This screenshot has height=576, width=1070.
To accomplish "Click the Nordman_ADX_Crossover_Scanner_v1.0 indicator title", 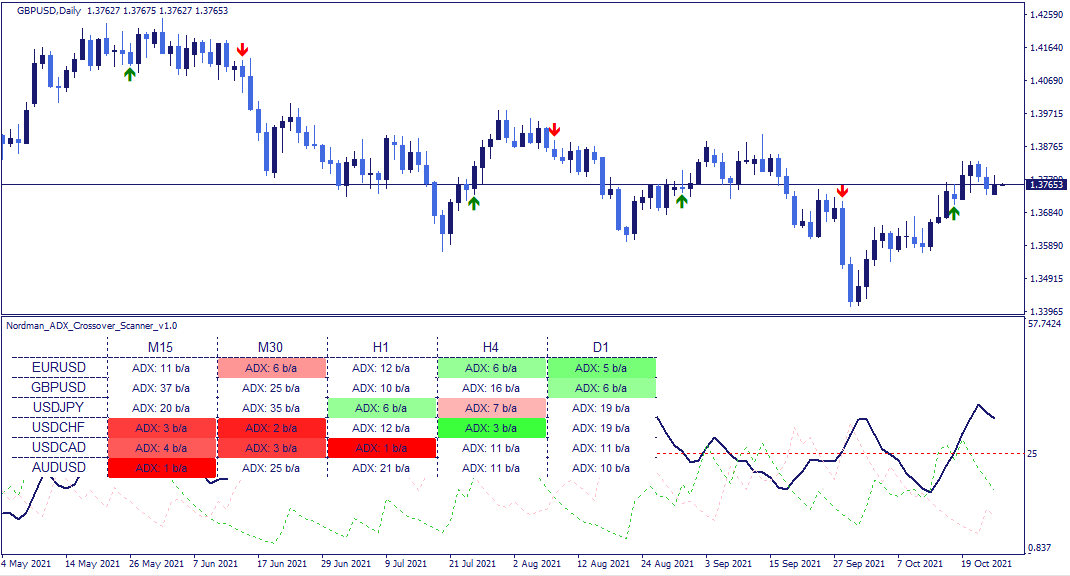I will [91, 326].
